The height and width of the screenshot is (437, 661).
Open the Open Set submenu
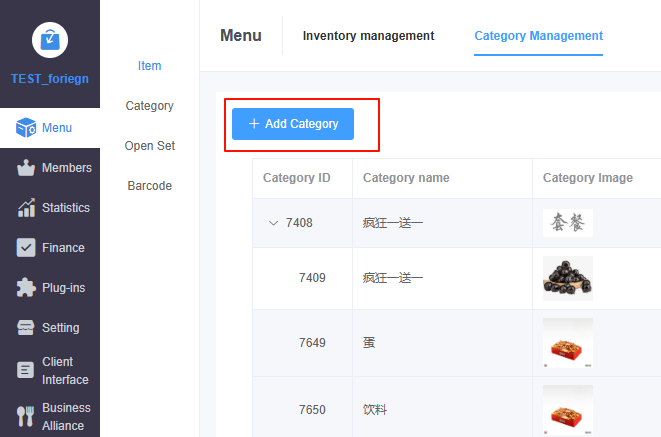click(x=149, y=146)
